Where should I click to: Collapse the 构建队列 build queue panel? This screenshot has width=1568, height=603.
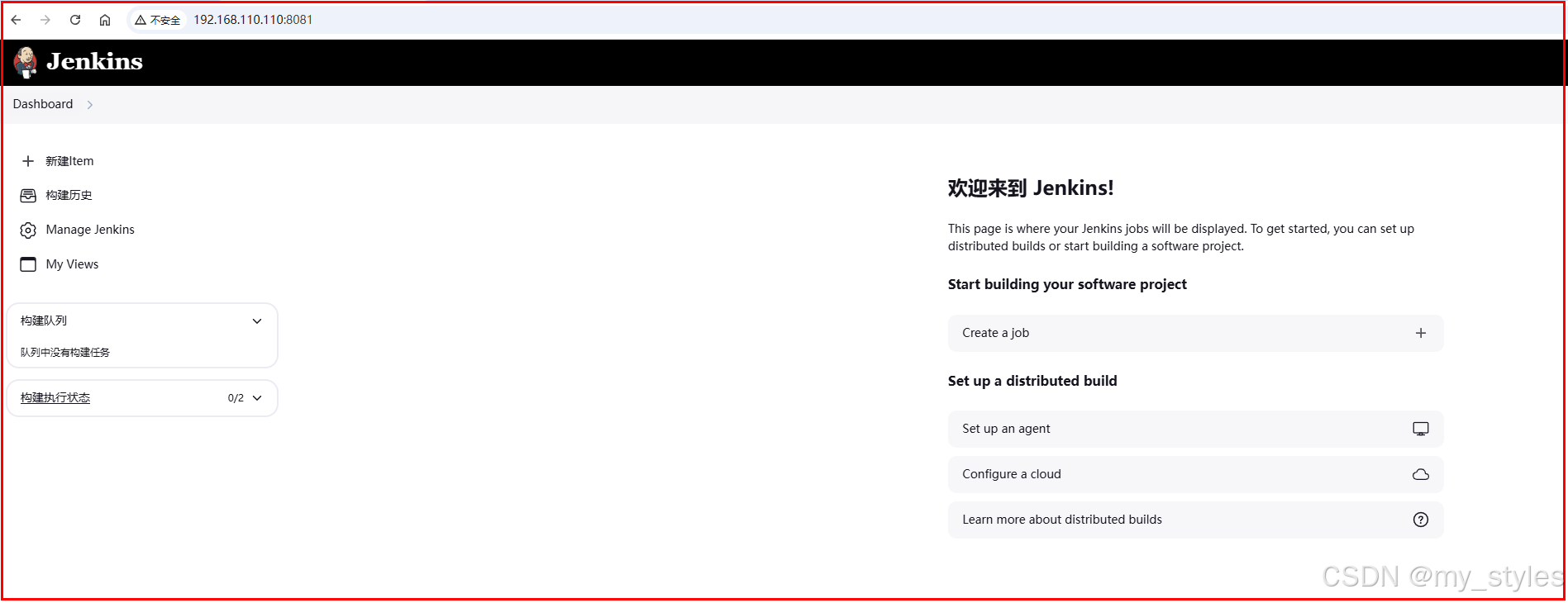257,320
